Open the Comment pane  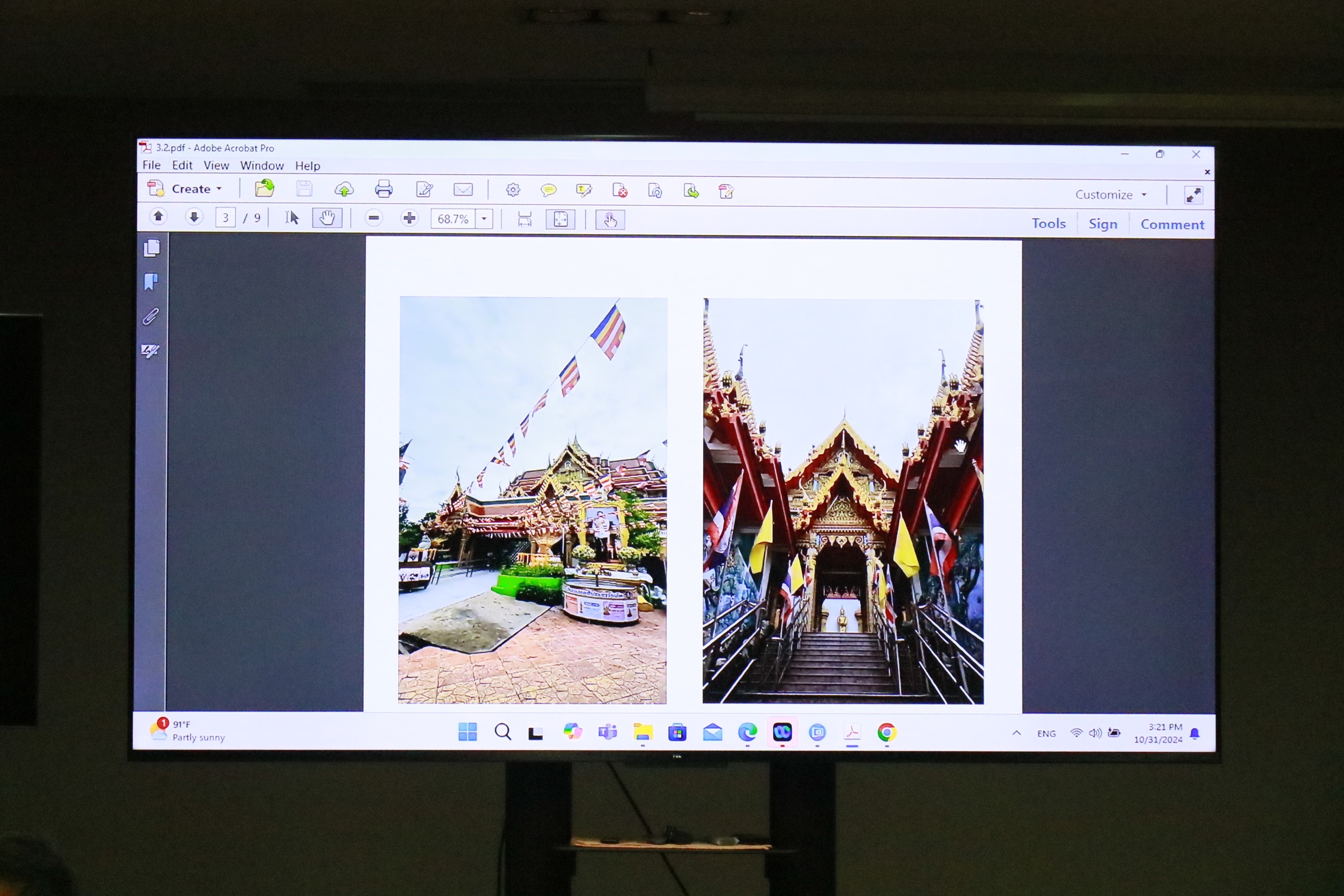[1172, 225]
